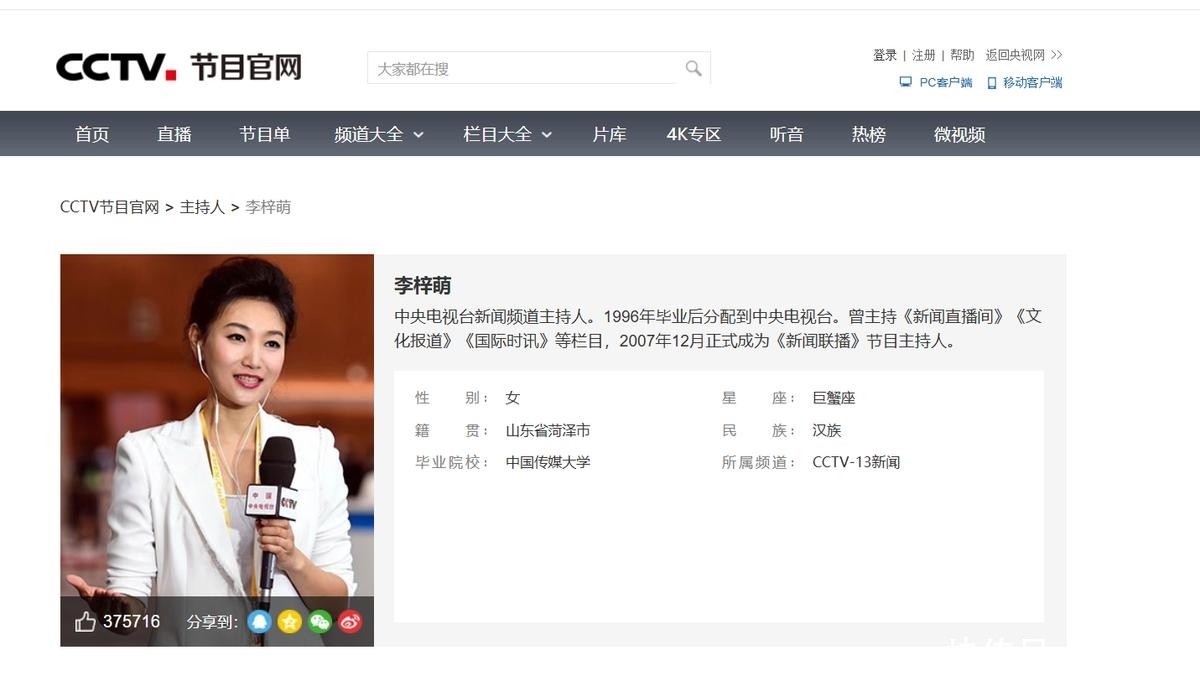Expand the 栏目大全 dropdown menu

508,134
